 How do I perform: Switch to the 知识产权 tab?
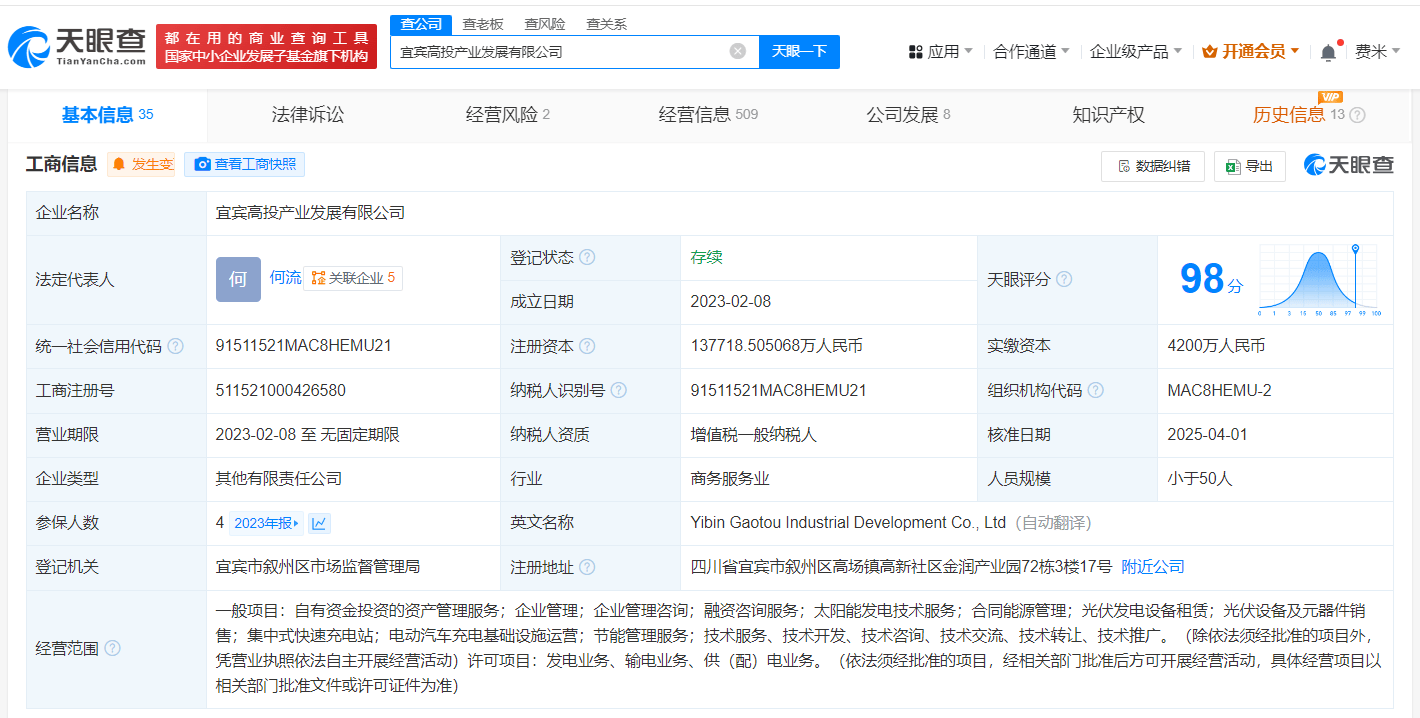tap(1108, 115)
